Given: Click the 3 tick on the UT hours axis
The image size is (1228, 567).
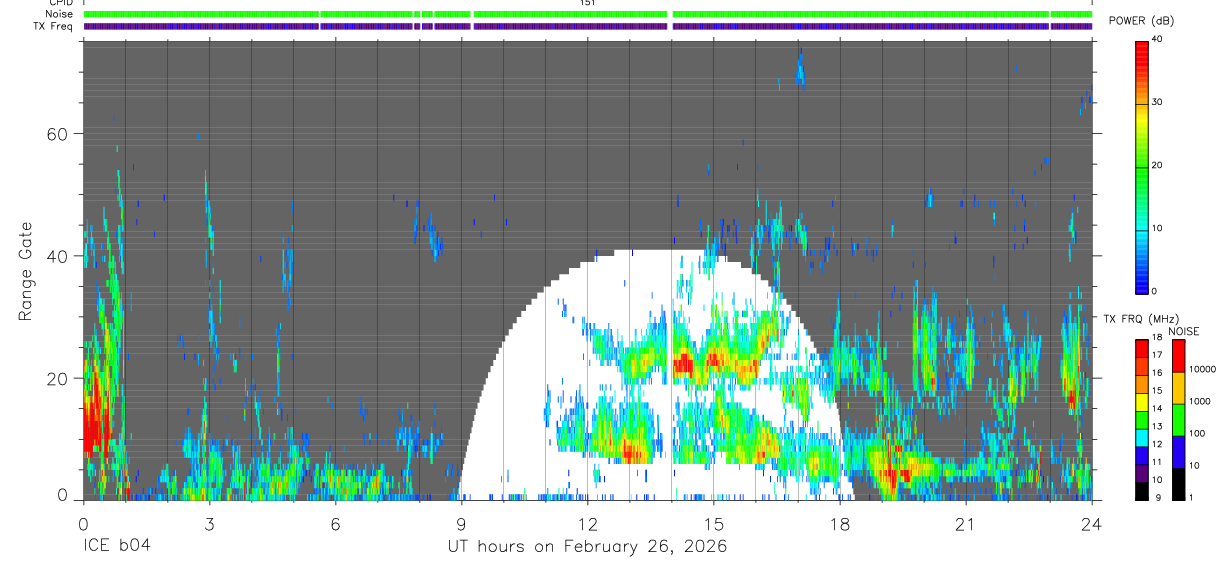Looking at the screenshot, I should point(209,524).
